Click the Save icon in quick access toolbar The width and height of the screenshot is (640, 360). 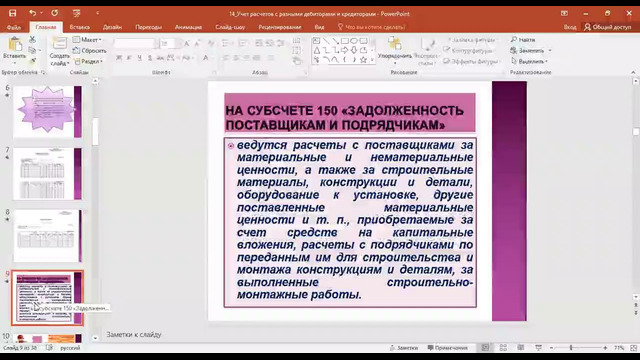(x=13, y=13)
